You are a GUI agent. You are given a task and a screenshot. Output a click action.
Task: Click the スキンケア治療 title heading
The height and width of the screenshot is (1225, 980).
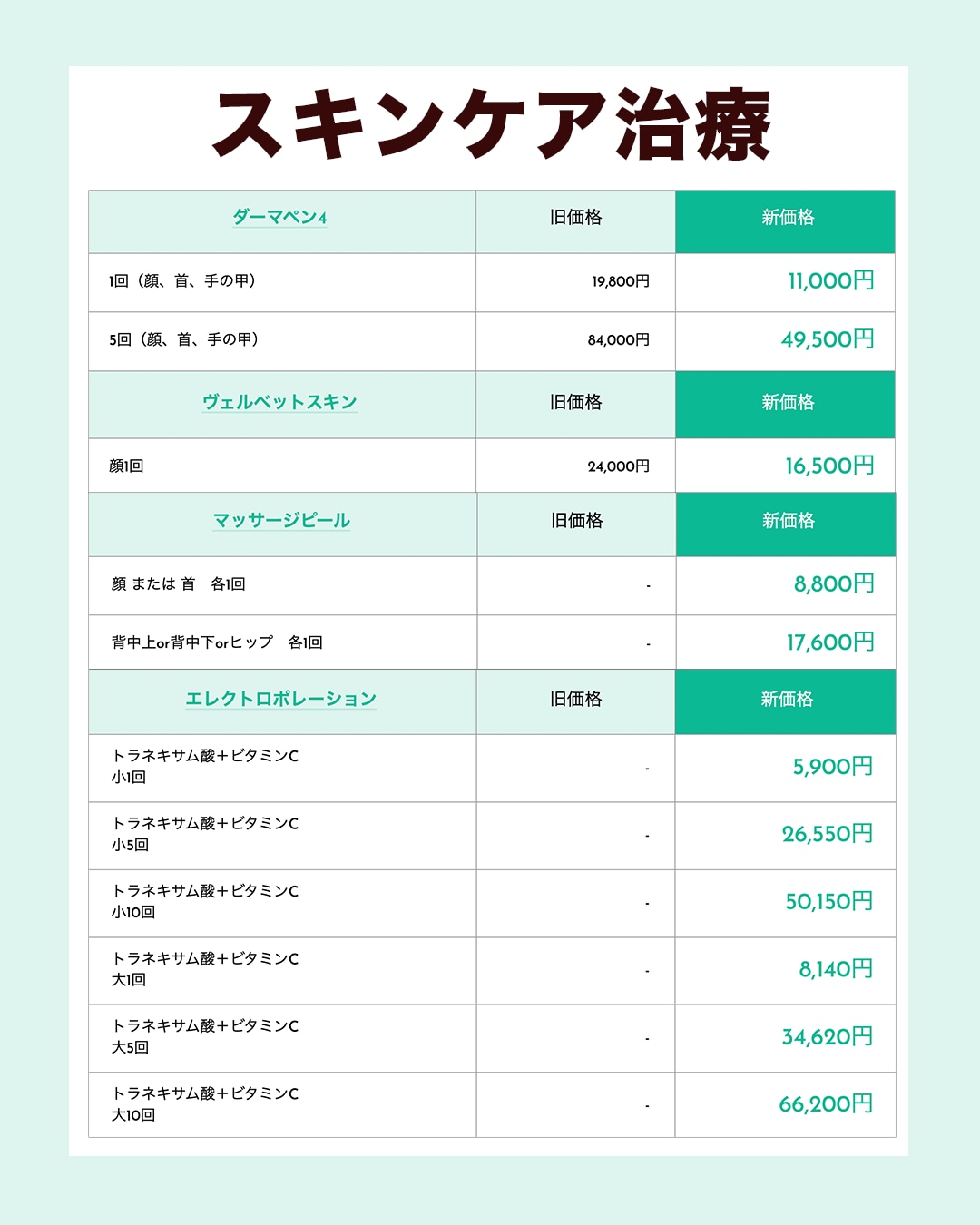[491, 126]
